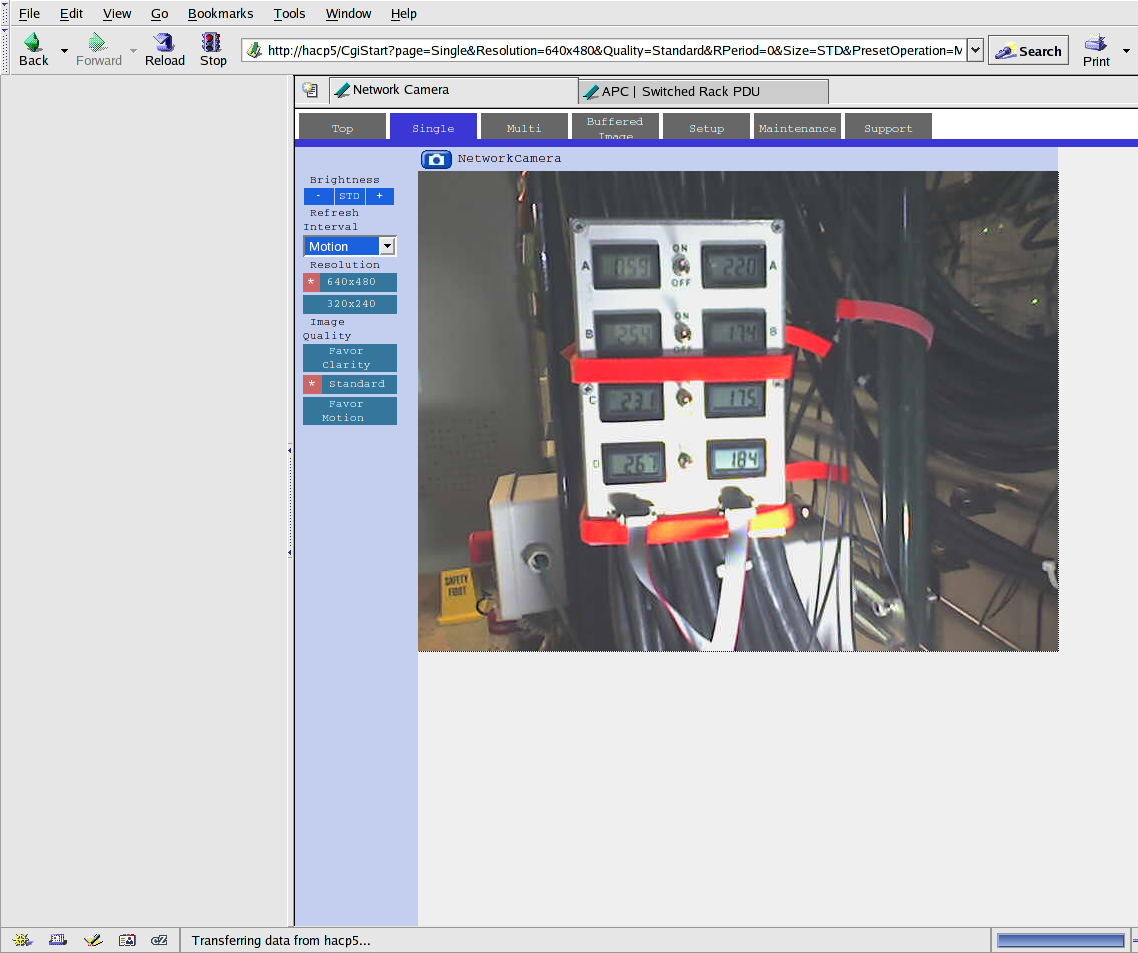Print the page using Print icon
The width and height of the screenshot is (1138, 953).
(x=1096, y=51)
